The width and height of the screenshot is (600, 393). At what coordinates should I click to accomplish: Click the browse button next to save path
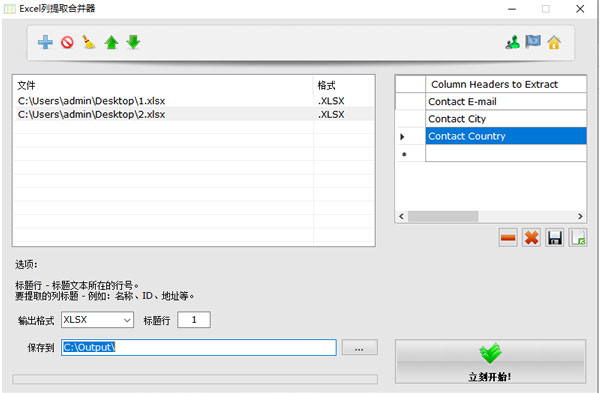(359, 347)
